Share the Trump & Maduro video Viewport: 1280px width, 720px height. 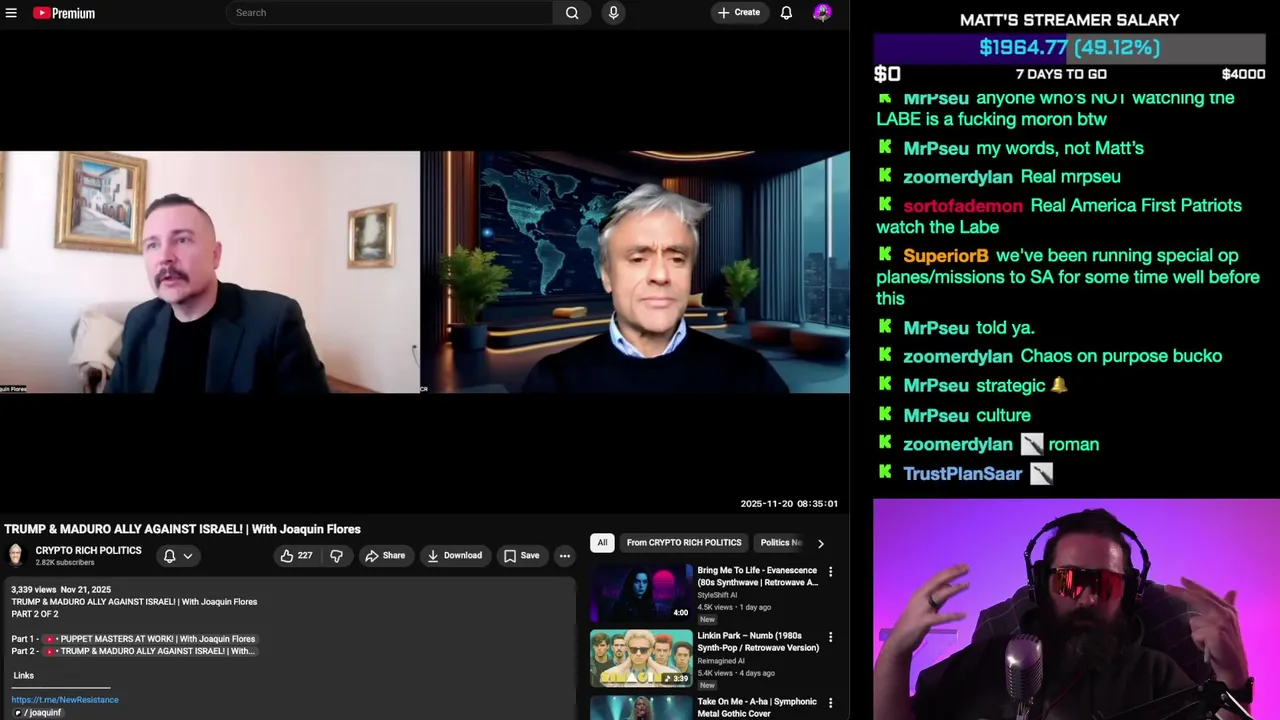(x=385, y=556)
